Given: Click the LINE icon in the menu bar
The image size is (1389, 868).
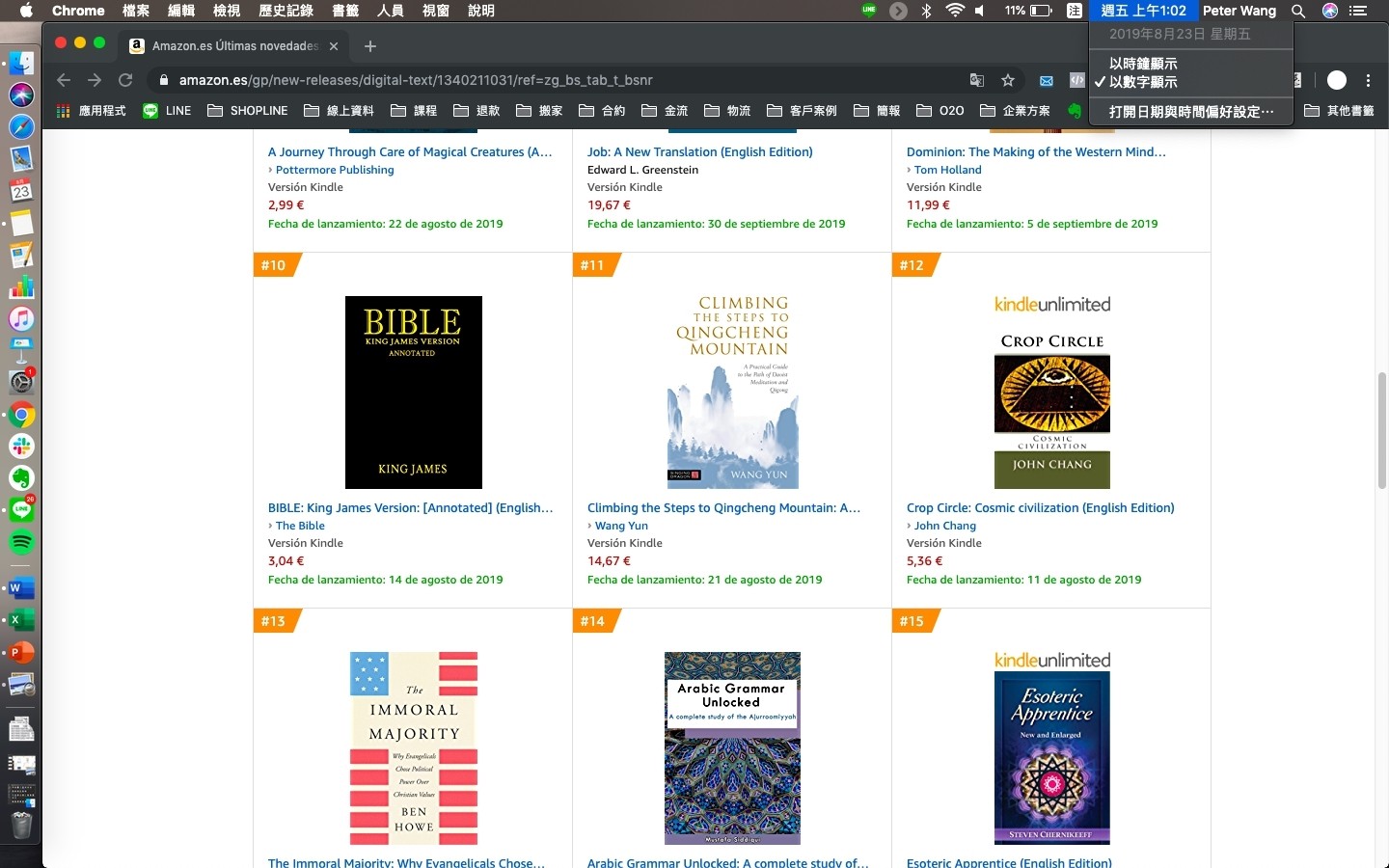Looking at the screenshot, I should tap(869, 11).
